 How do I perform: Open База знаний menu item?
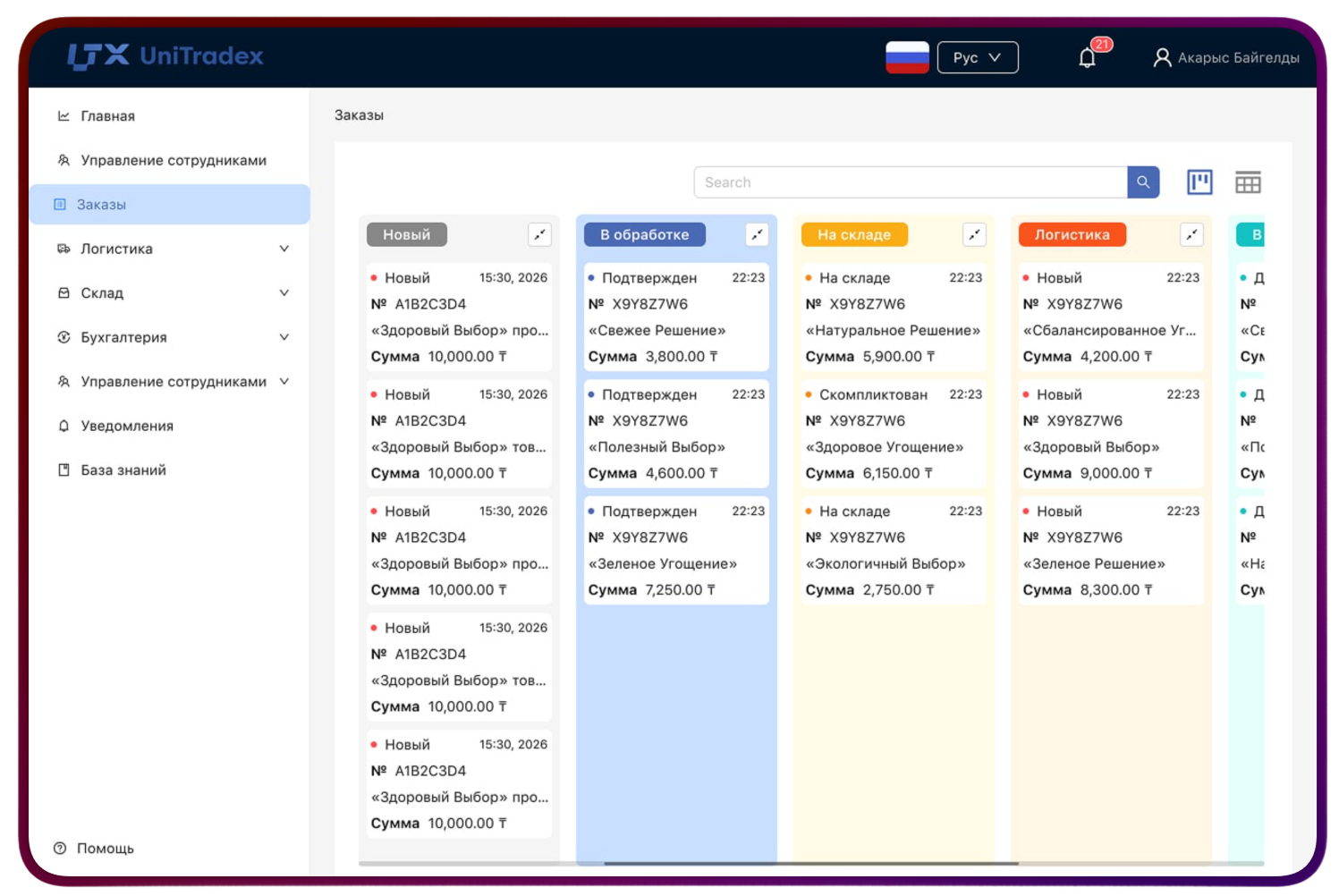point(123,470)
